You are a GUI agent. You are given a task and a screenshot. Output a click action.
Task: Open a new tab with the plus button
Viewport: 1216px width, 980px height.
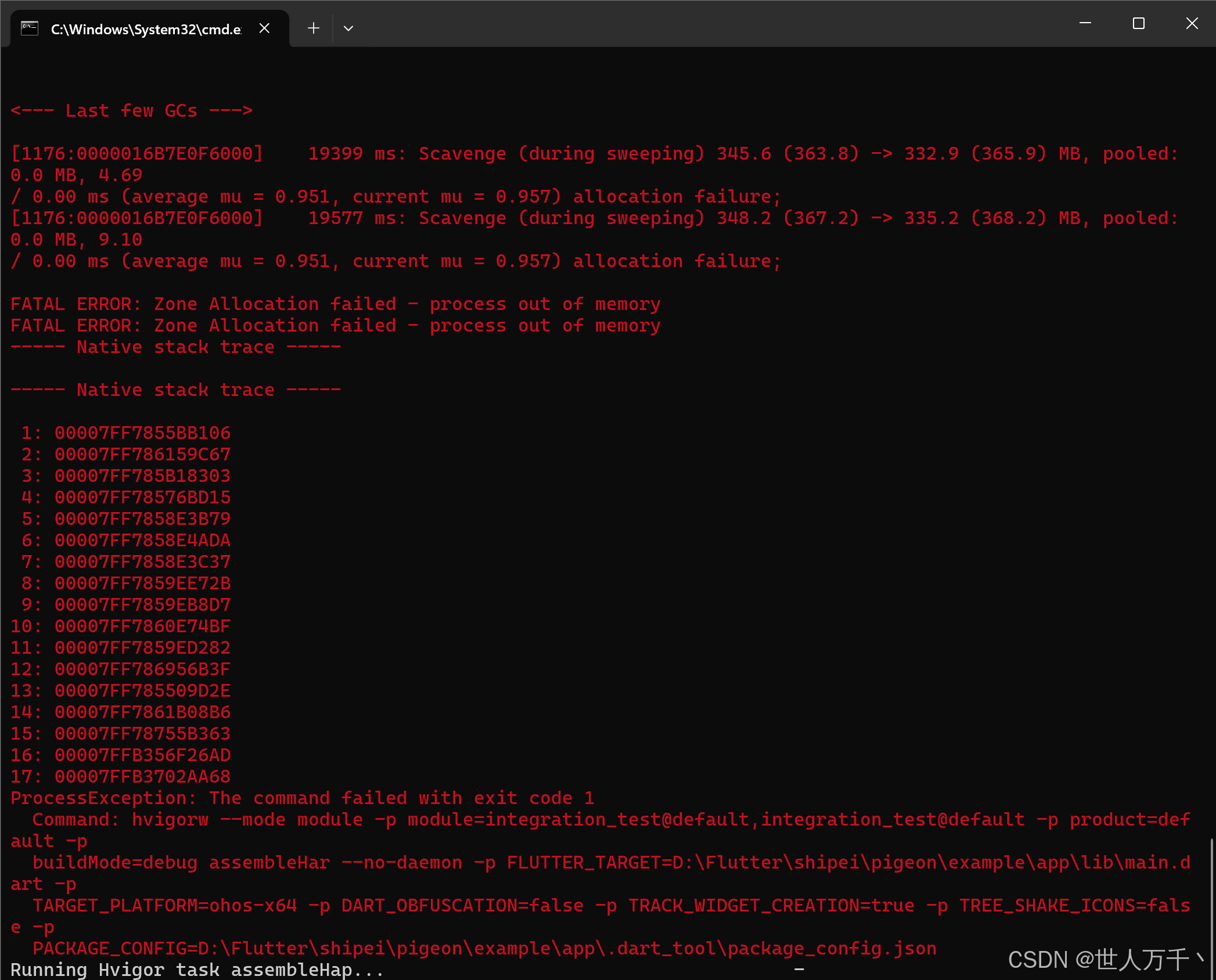(x=314, y=28)
